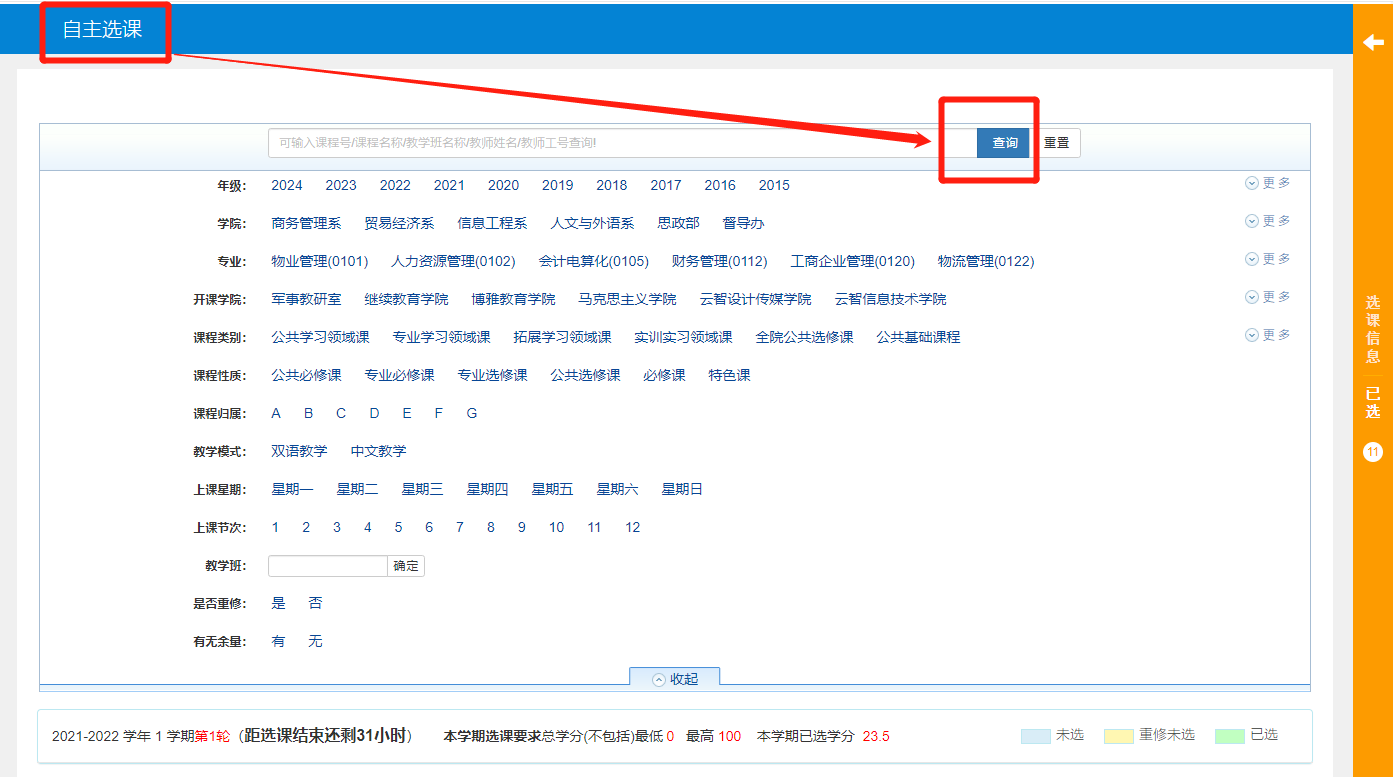
Task: Focus the course search input box
Action: point(620,143)
